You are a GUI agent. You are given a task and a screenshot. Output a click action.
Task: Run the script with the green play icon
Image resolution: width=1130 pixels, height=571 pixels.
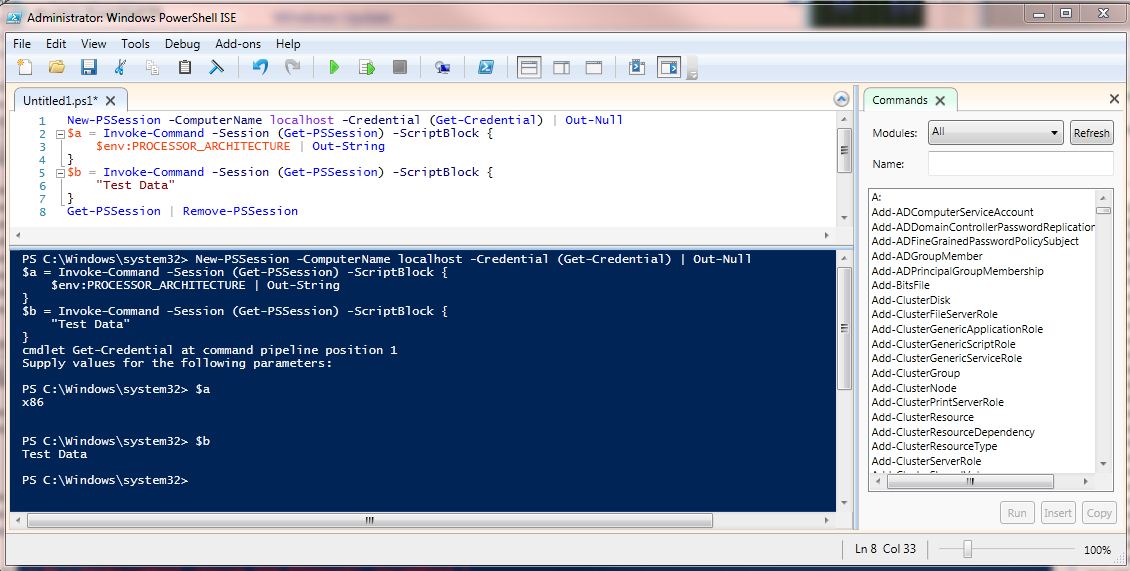point(334,67)
